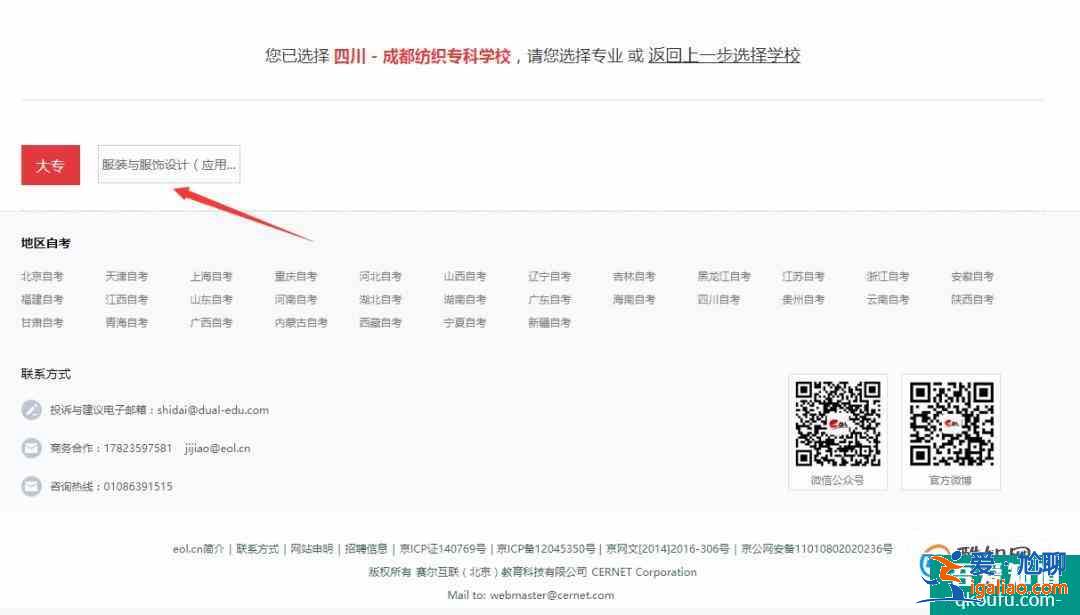The width and height of the screenshot is (1080, 615).
Task: Go back via 返回上一步选择学校 link
Action: pyautogui.click(x=724, y=56)
